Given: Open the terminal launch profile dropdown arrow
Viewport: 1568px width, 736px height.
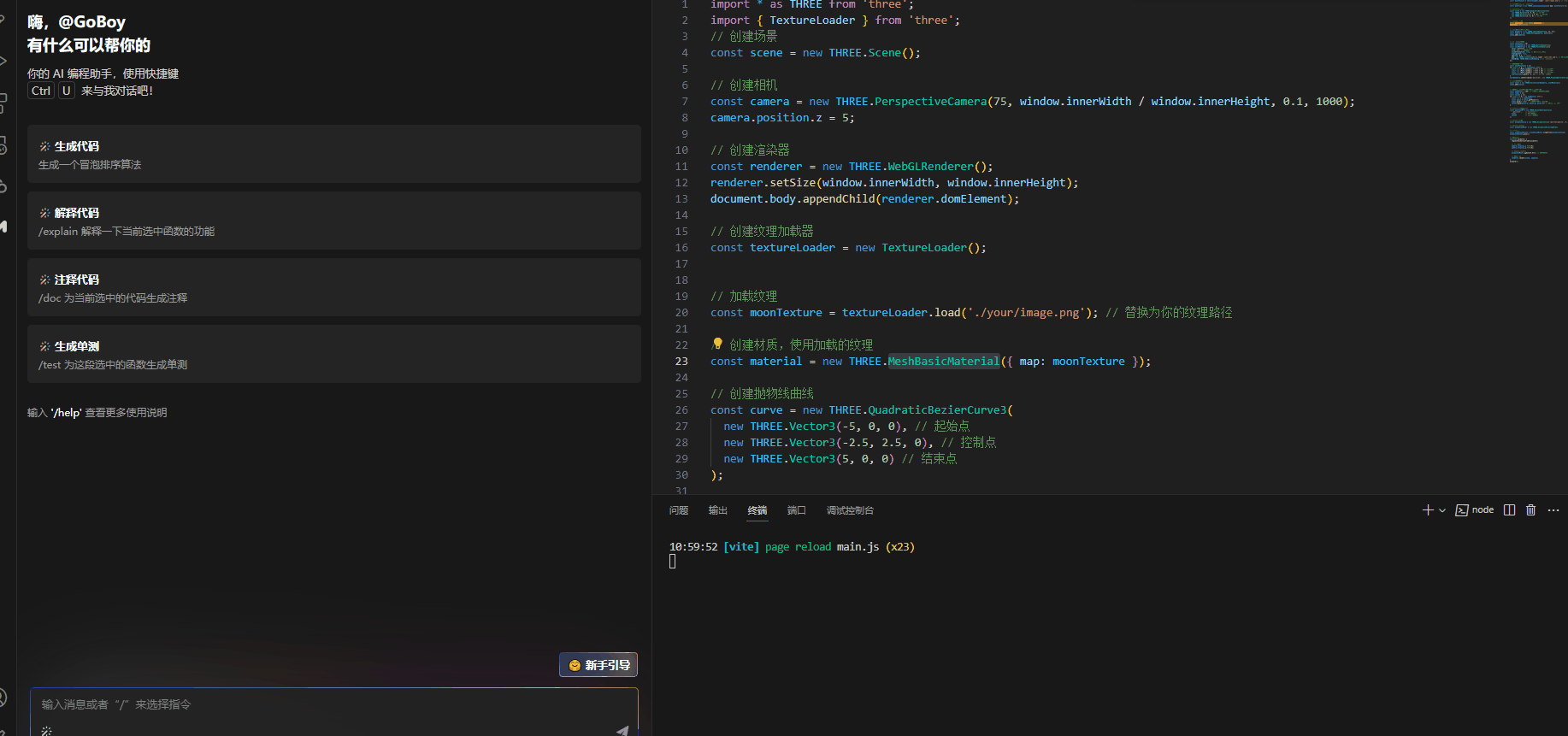Looking at the screenshot, I should pyautogui.click(x=1442, y=510).
